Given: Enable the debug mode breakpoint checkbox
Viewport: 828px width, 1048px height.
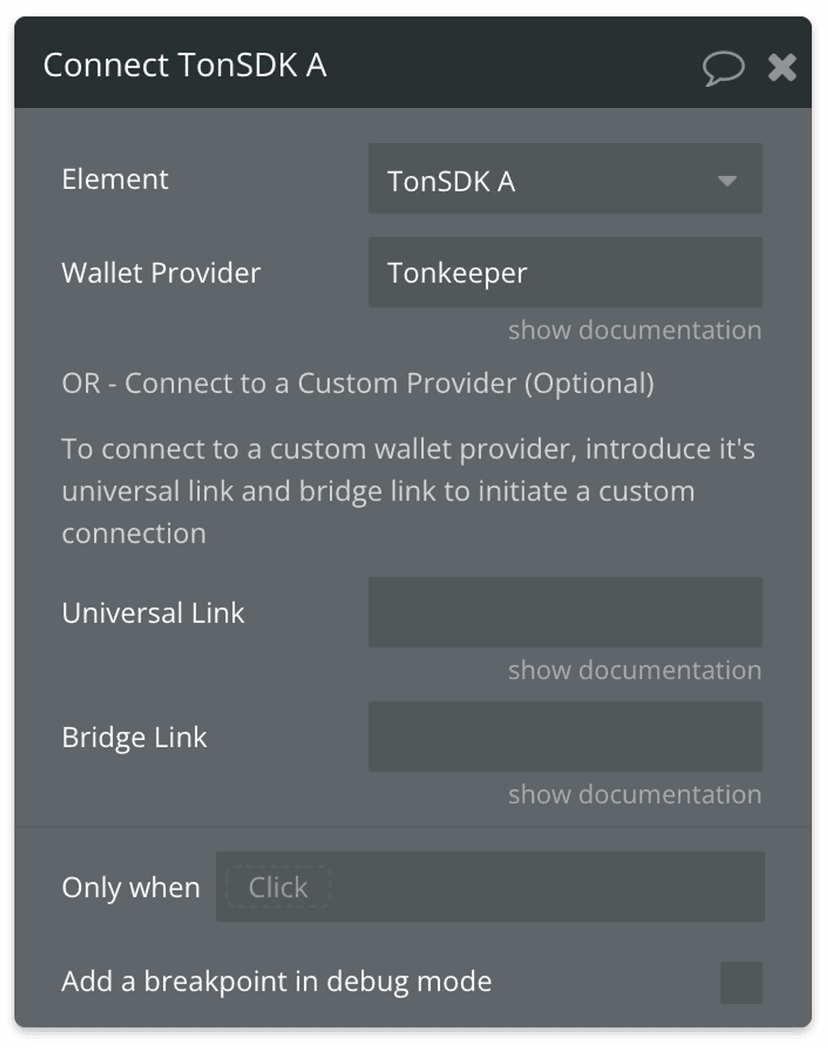Looking at the screenshot, I should [741, 983].
